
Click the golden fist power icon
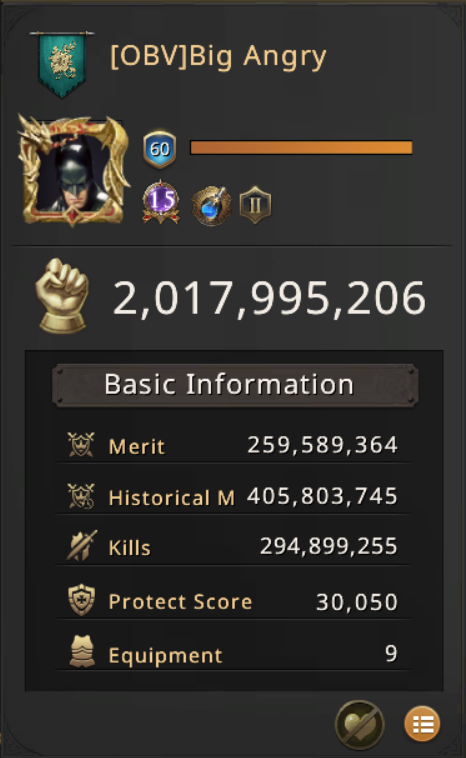click(x=62, y=296)
